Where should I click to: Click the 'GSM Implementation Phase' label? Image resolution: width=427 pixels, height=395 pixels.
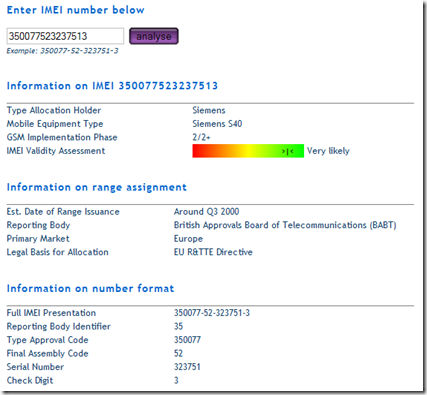(x=62, y=137)
